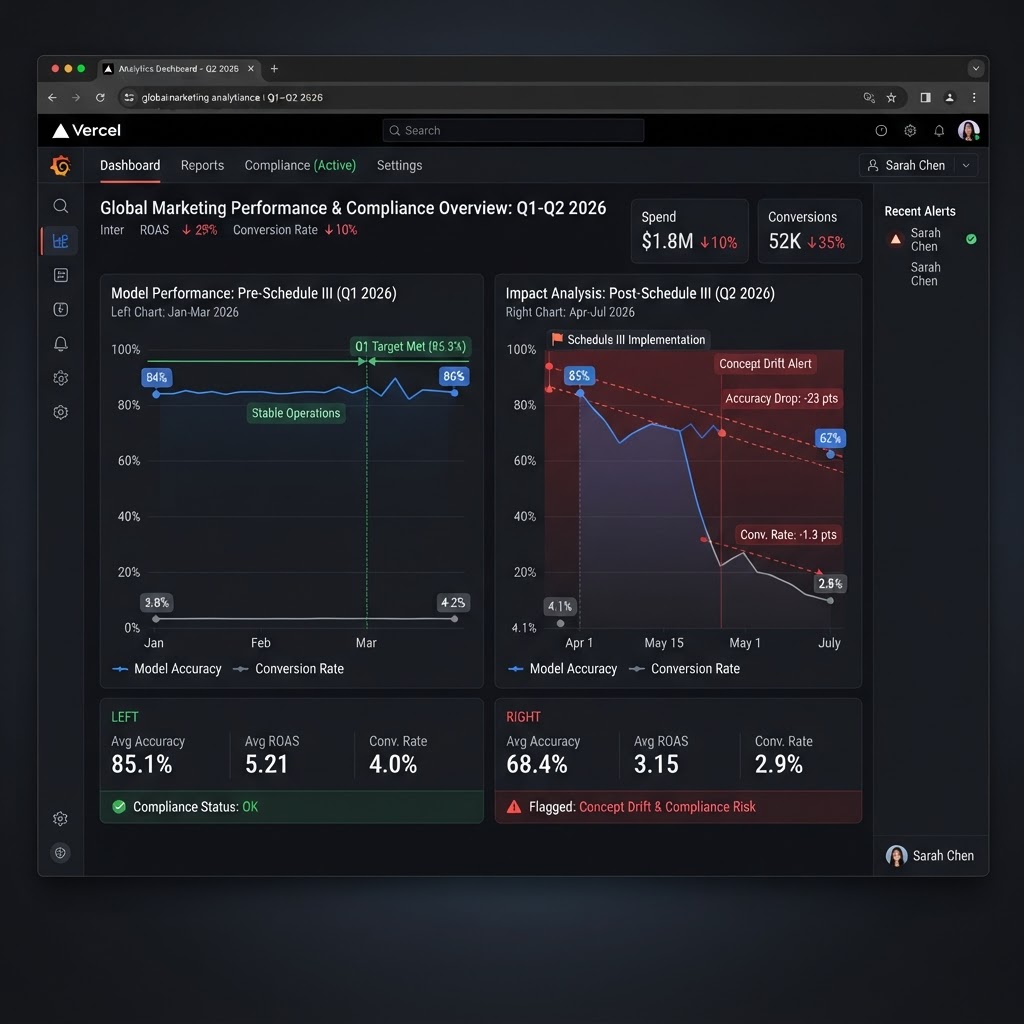Viewport: 1024px width, 1024px height.
Task: Select the sidebar charts dashboard icon
Action: point(61,241)
